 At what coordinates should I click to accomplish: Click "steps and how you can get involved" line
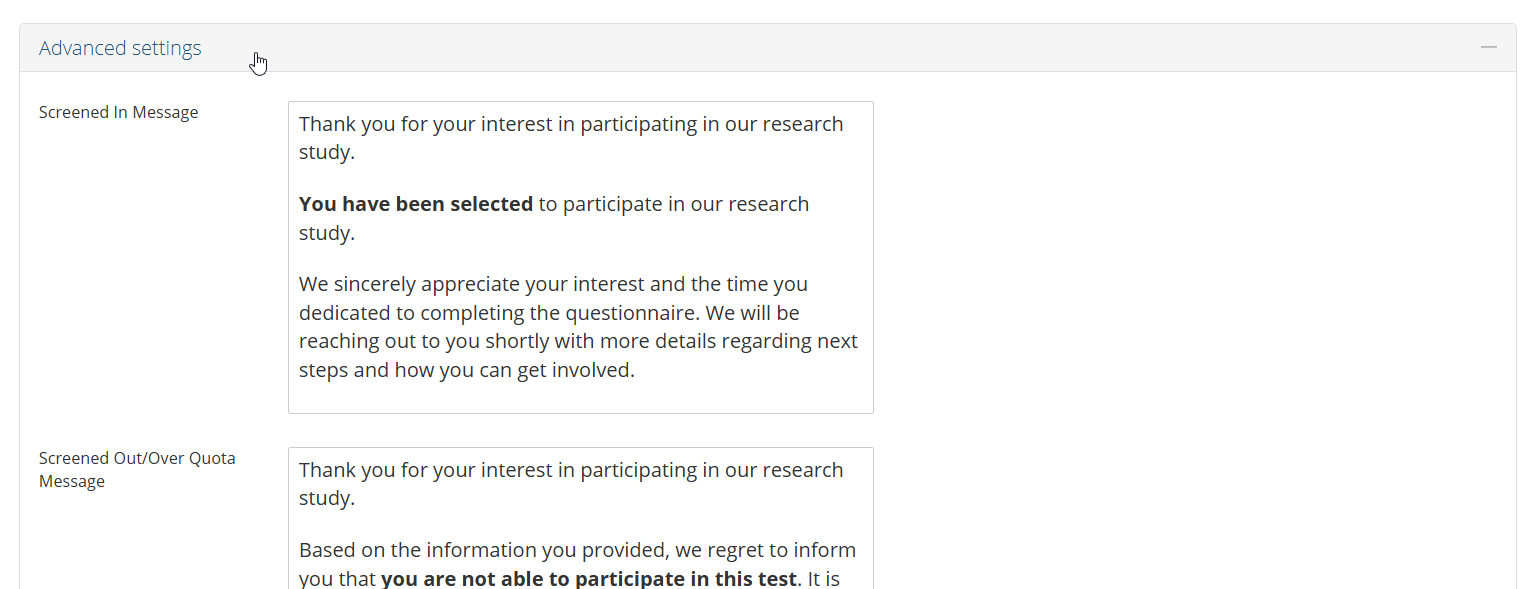pyautogui.click(x=466, y=370)
